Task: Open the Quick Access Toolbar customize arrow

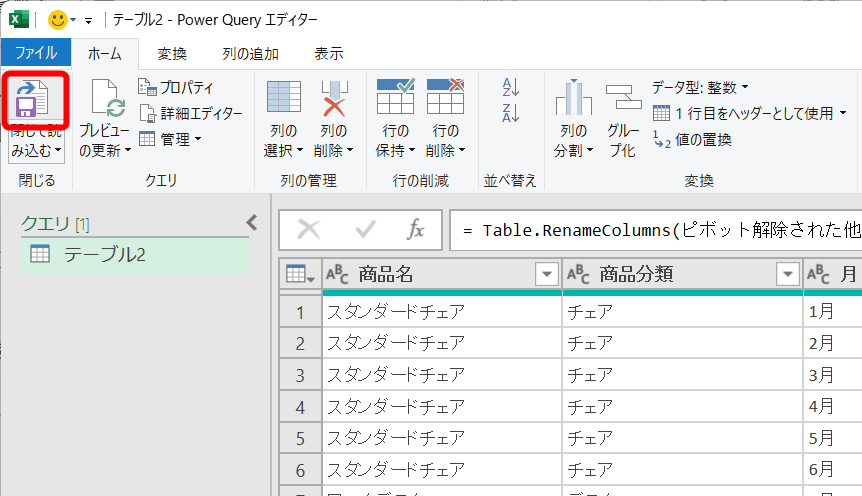Action: coord(88,21)
